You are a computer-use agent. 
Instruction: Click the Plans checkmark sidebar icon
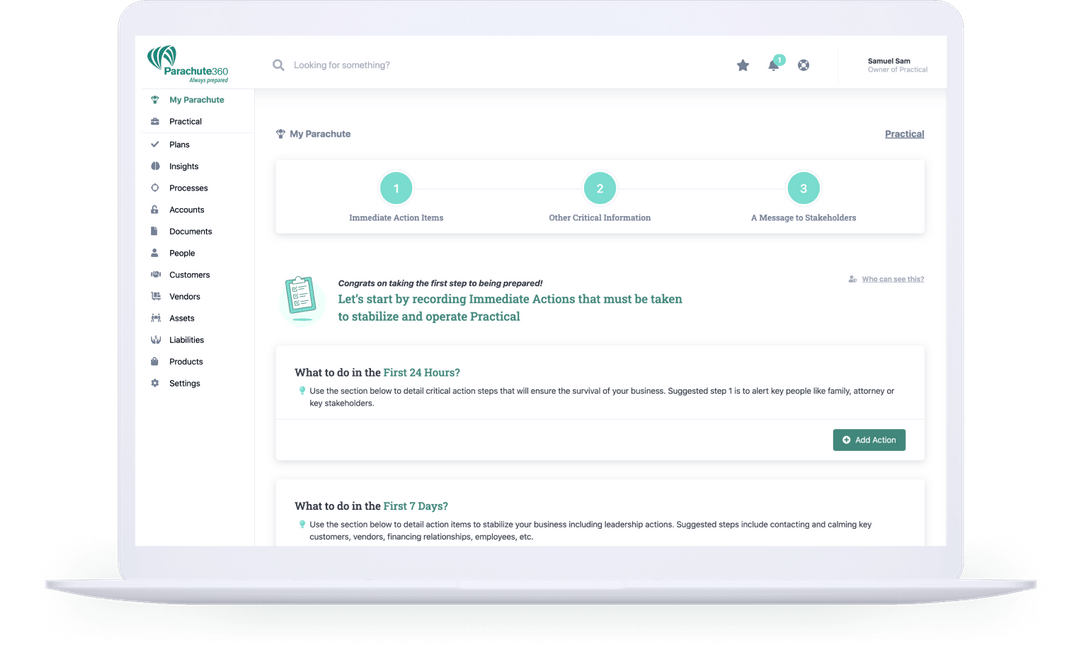pos(155,145)
